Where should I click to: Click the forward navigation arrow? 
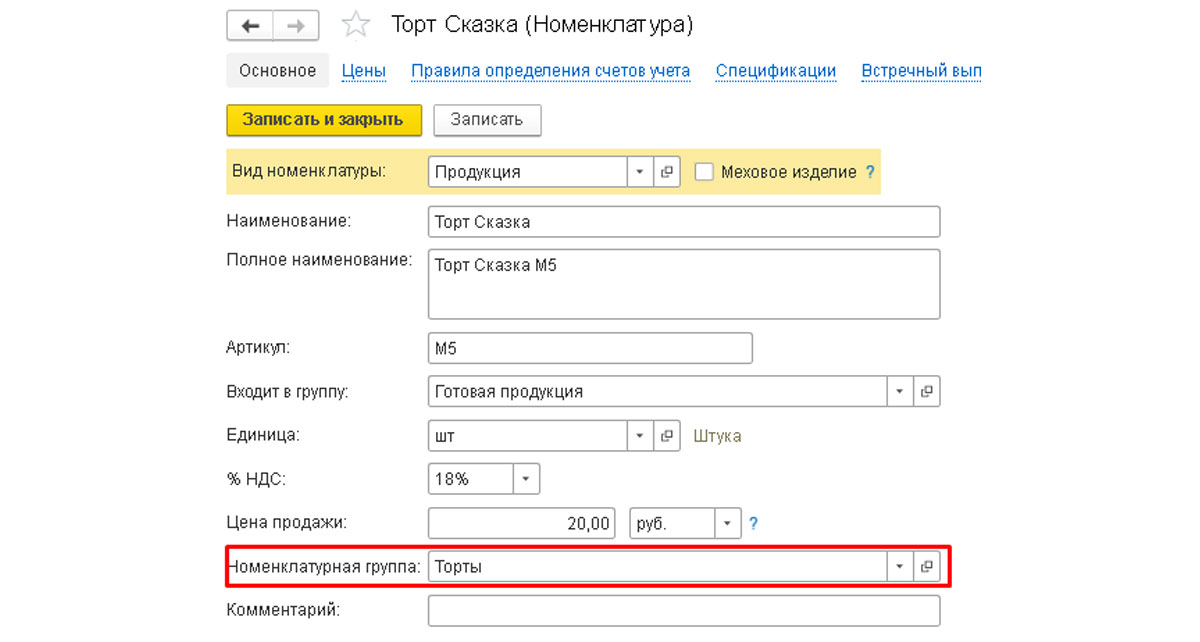click(296, 25)
